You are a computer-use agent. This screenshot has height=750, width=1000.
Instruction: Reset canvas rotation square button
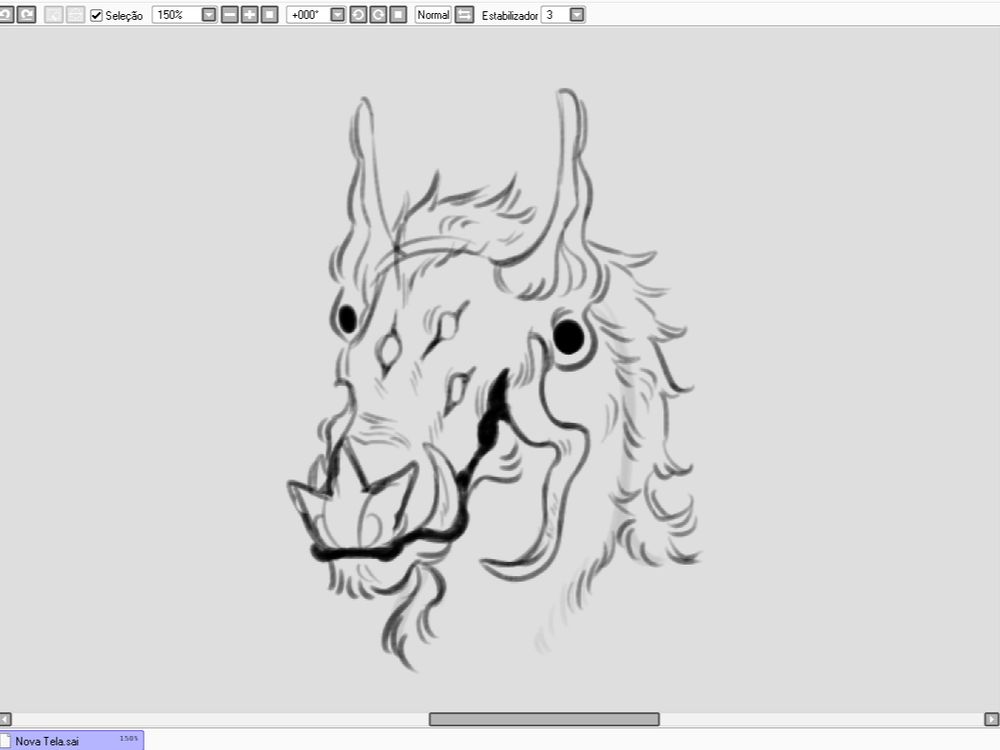point(398,15)
